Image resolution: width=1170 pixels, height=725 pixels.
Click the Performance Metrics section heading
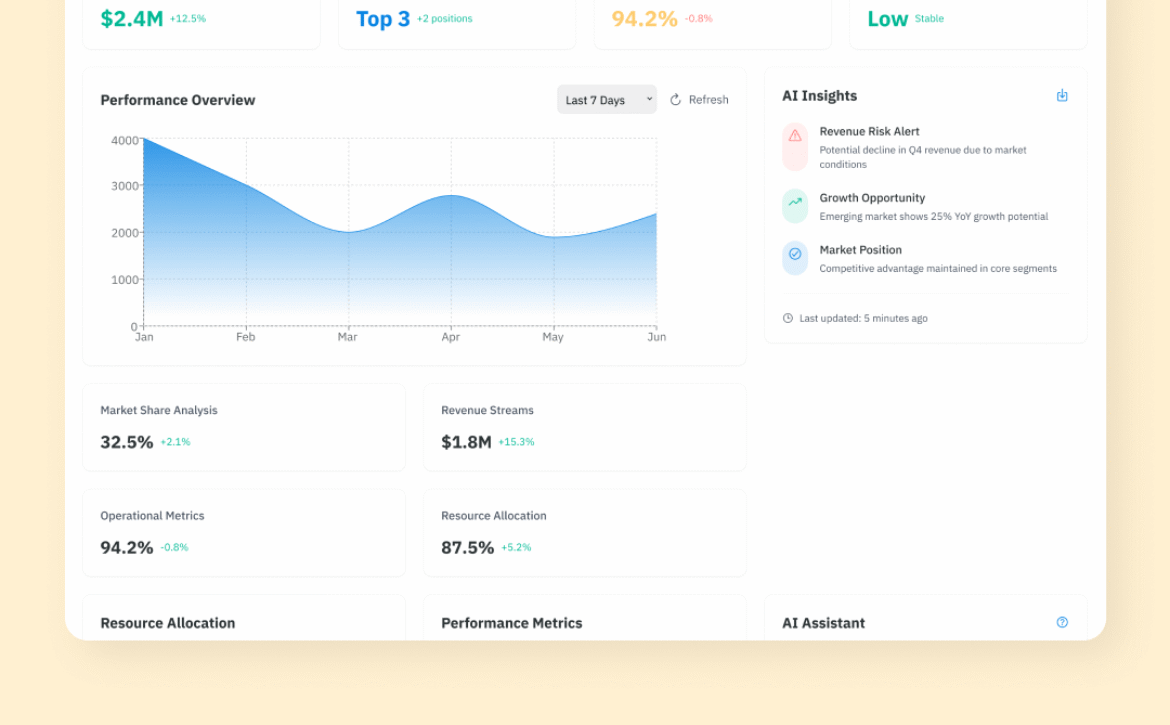[x=511, y=623]
